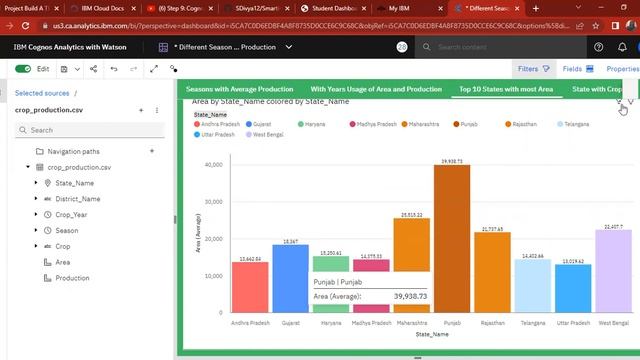The image size is (640, 360).
Task: Bookmark this page with the star icon
Action: click(x=596, y=26)
